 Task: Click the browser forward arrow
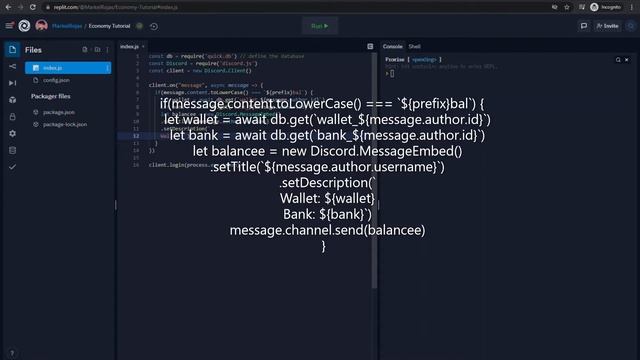click(x=20, y=7)
